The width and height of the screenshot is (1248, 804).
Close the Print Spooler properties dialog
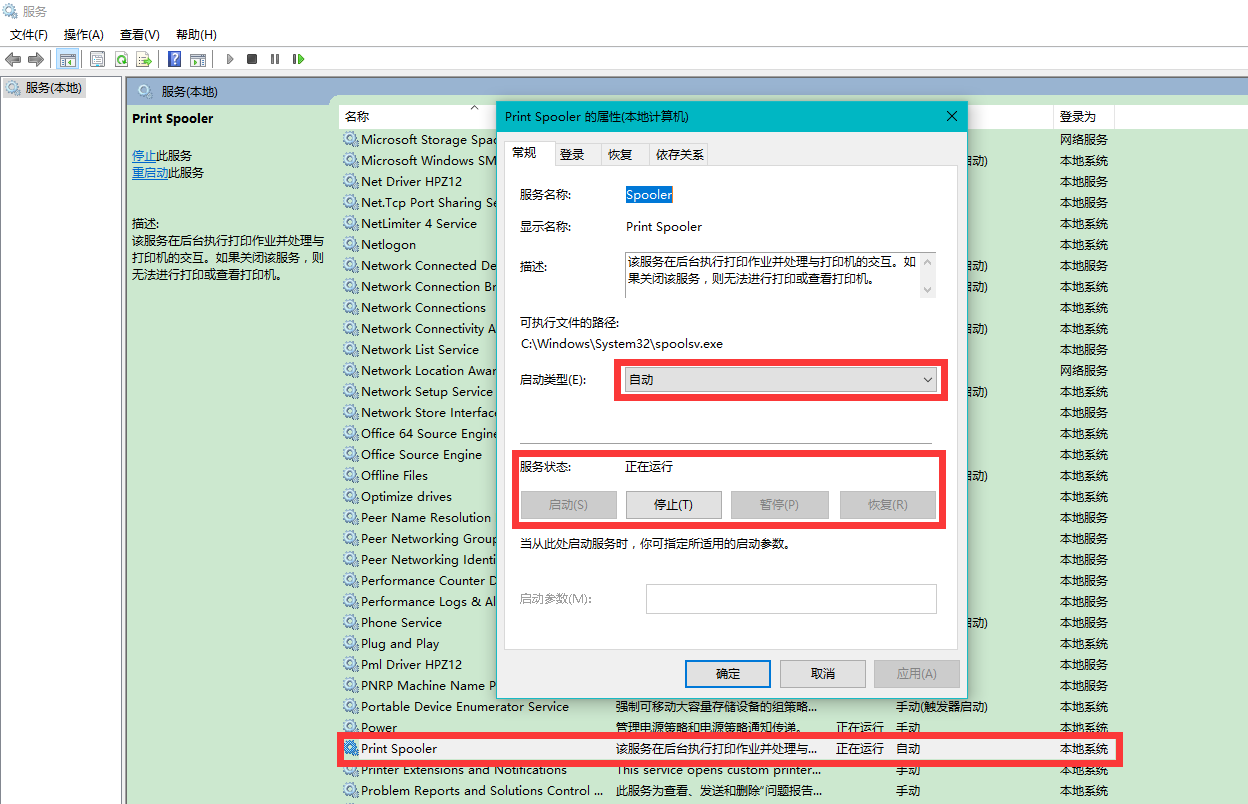point(952,116)
